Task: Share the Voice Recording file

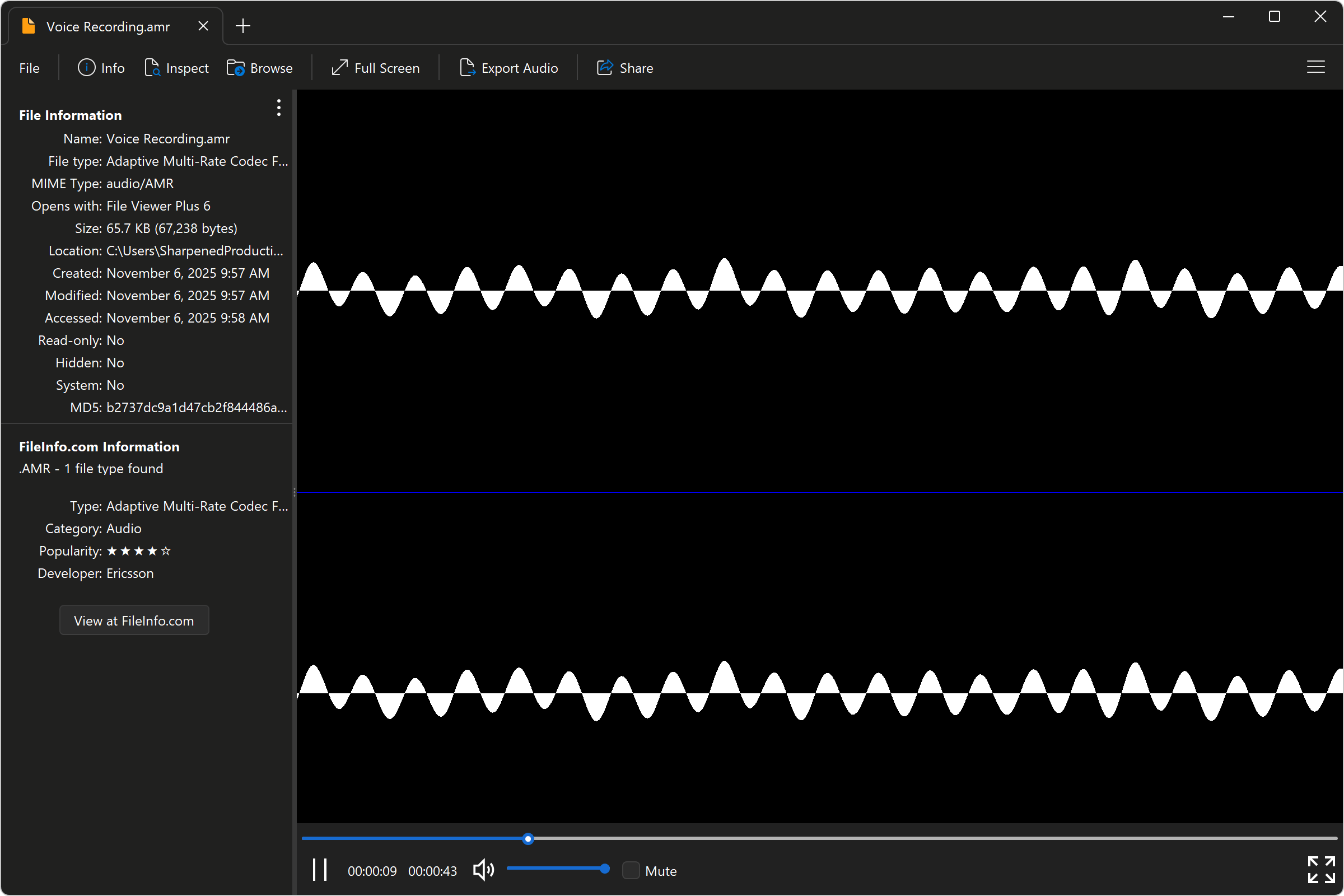Action: pyautogui.click(x=624, y=67)
